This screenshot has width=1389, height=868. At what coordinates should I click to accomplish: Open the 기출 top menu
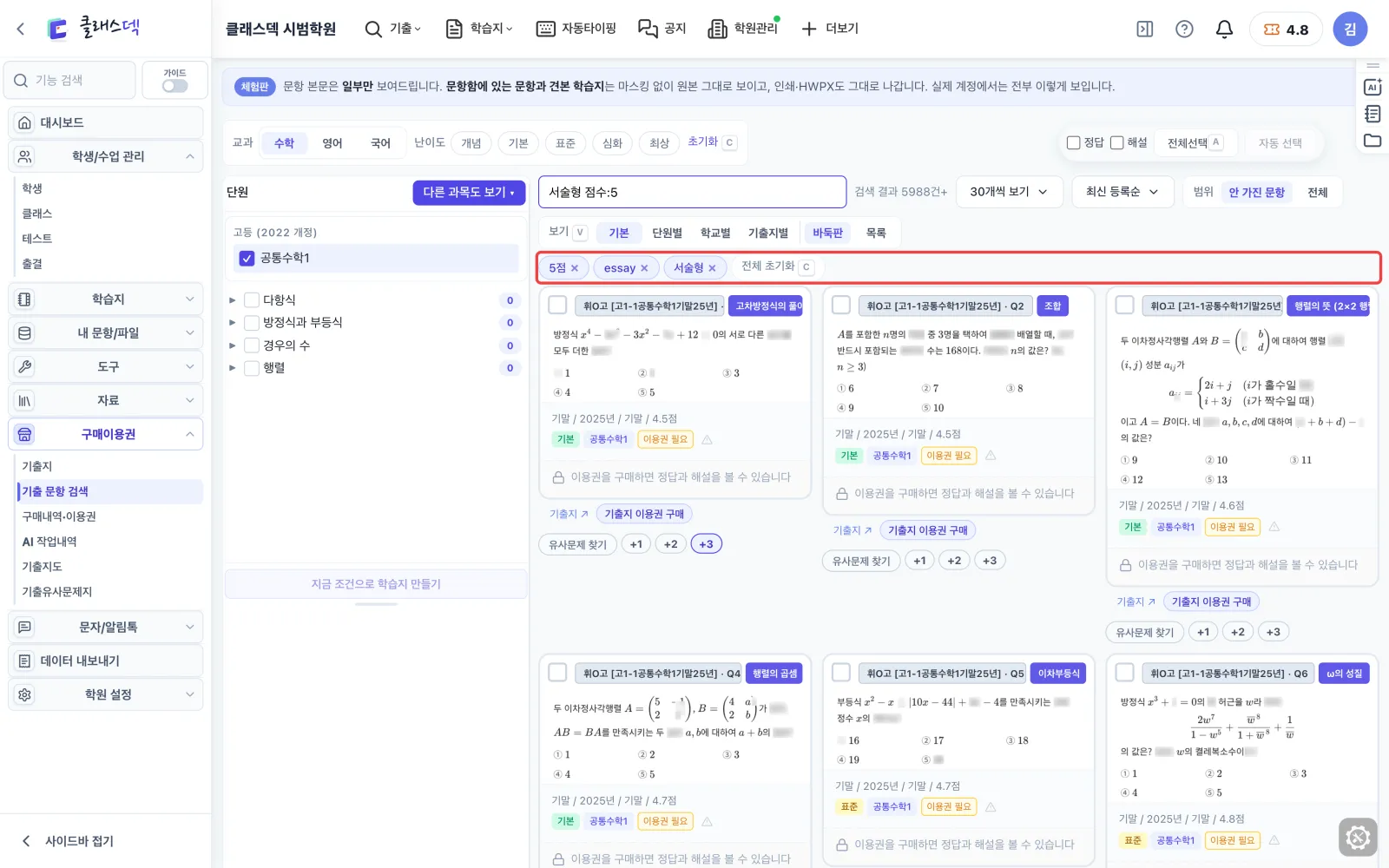pos(392,29)
